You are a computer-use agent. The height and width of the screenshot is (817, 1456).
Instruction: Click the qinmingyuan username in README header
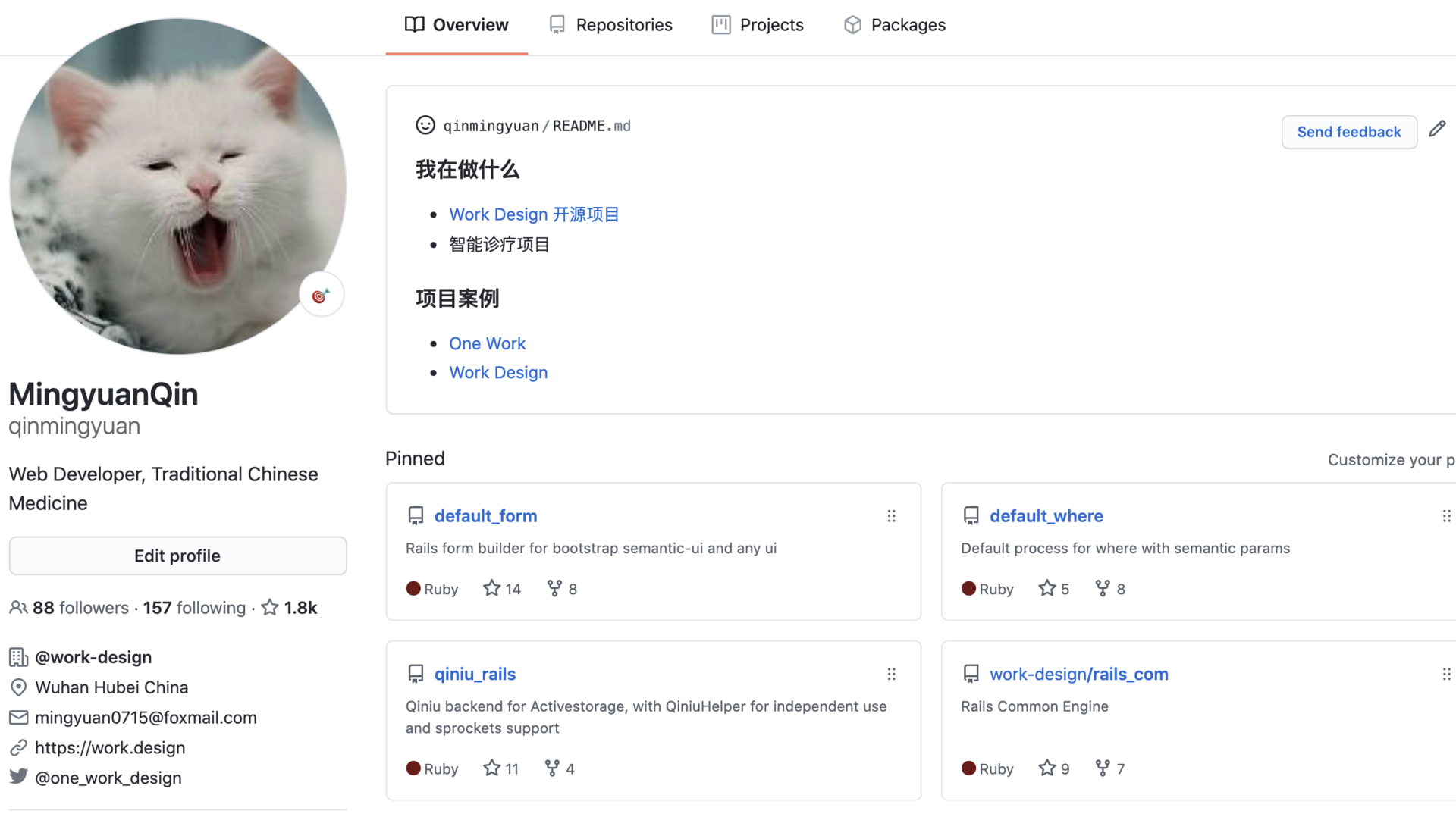(x=491, y=126)
